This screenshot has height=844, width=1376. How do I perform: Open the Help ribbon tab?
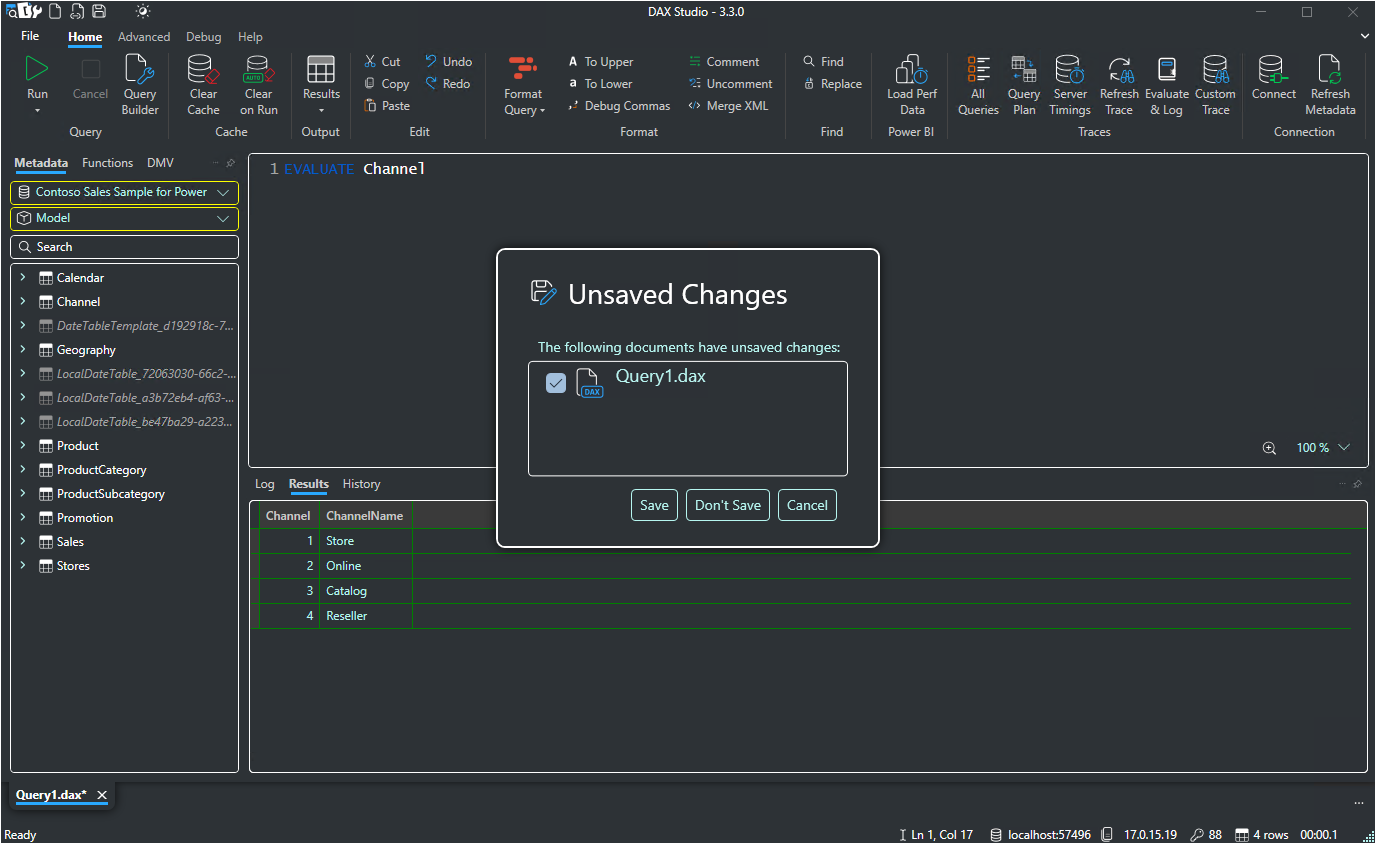[x=250, y=37]
